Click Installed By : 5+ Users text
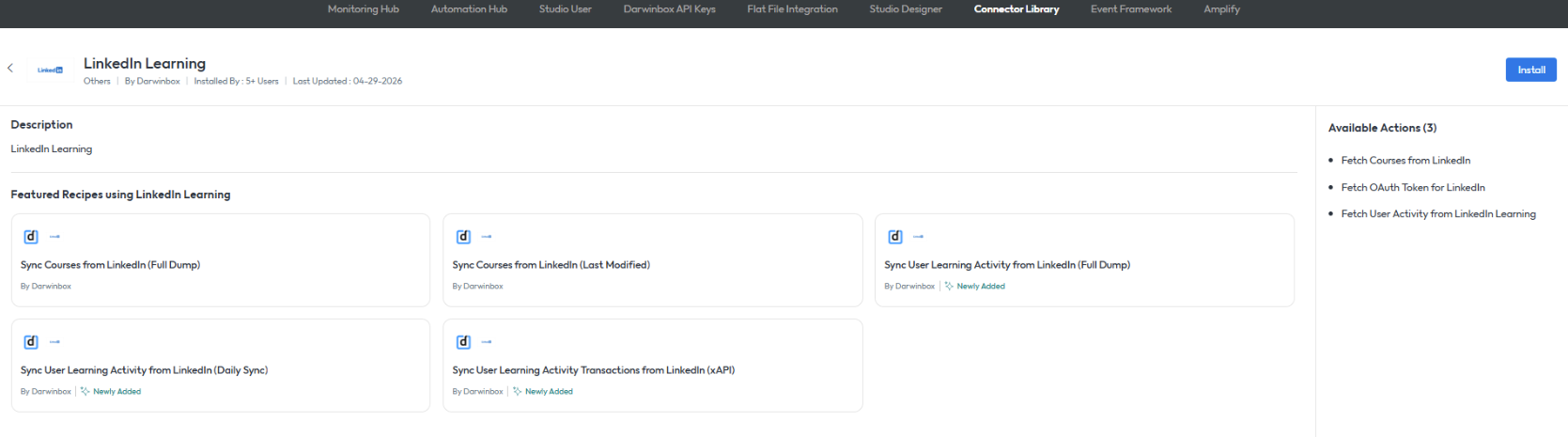 pos(236,82)
